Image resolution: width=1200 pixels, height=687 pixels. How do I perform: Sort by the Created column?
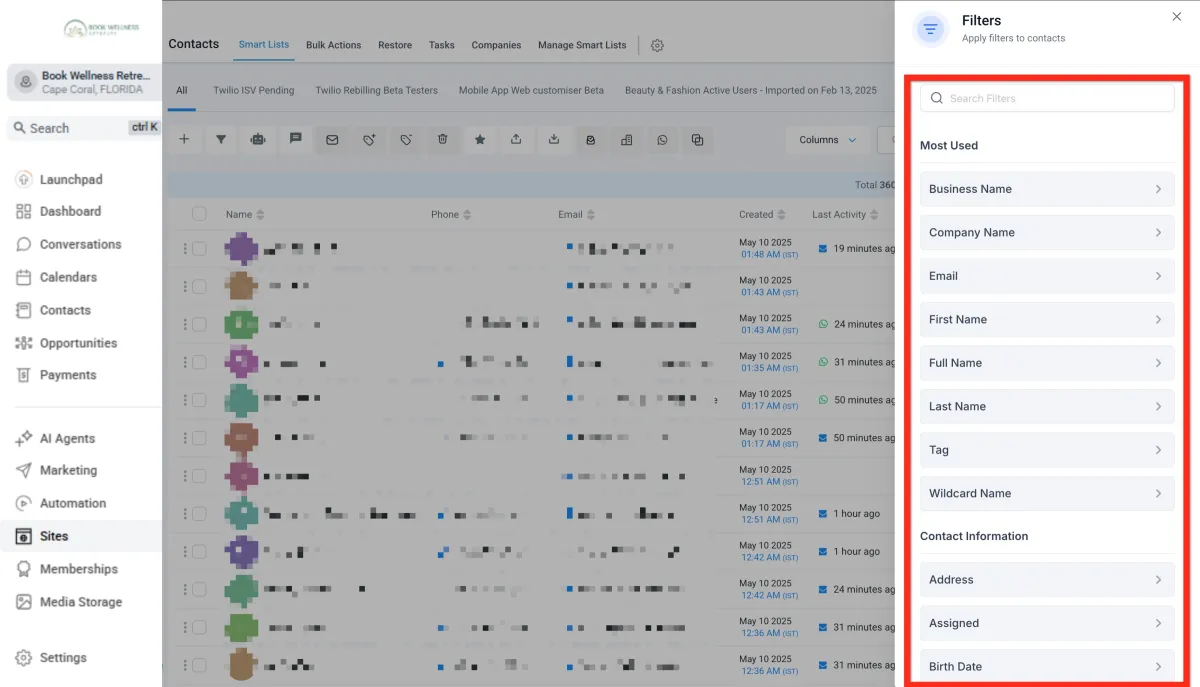(x=762, y=214)
